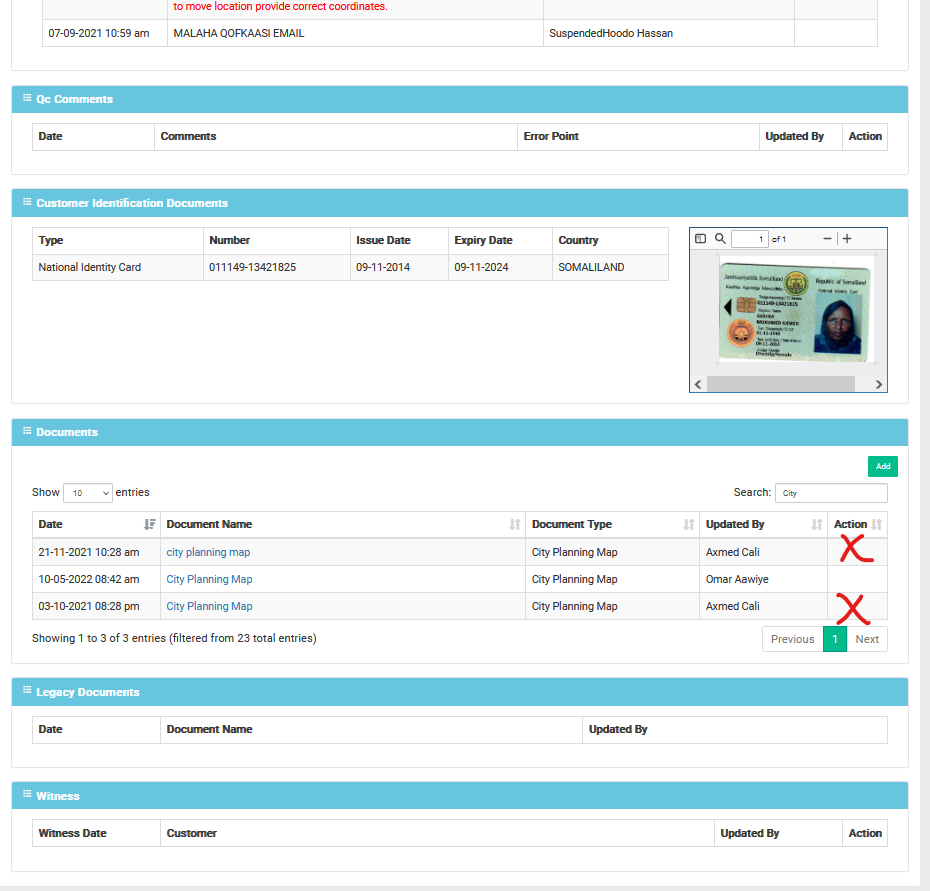The width and height of the screenshot is (930, 891).
Task: Click page number field in PDF viewer
Action: (750, 239)
